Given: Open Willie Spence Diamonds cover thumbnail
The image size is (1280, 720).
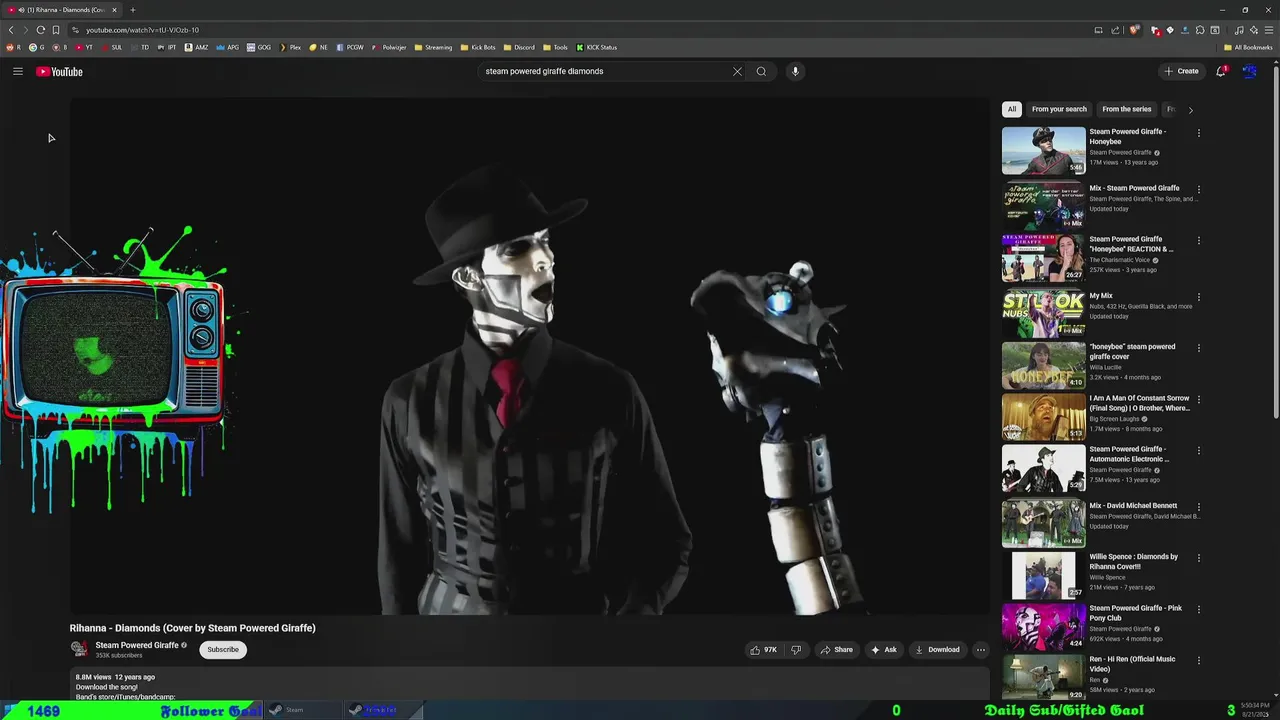Looking at the screenshot, I should [1043, 575].
